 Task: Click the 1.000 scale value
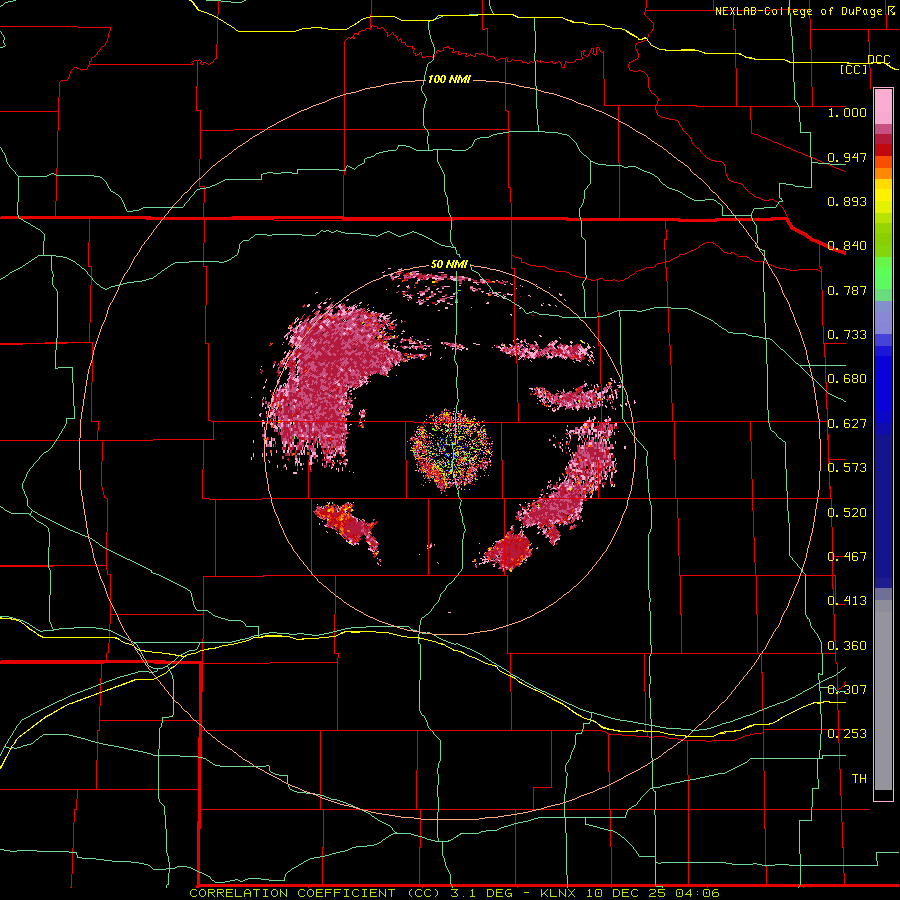click(847, 112)
